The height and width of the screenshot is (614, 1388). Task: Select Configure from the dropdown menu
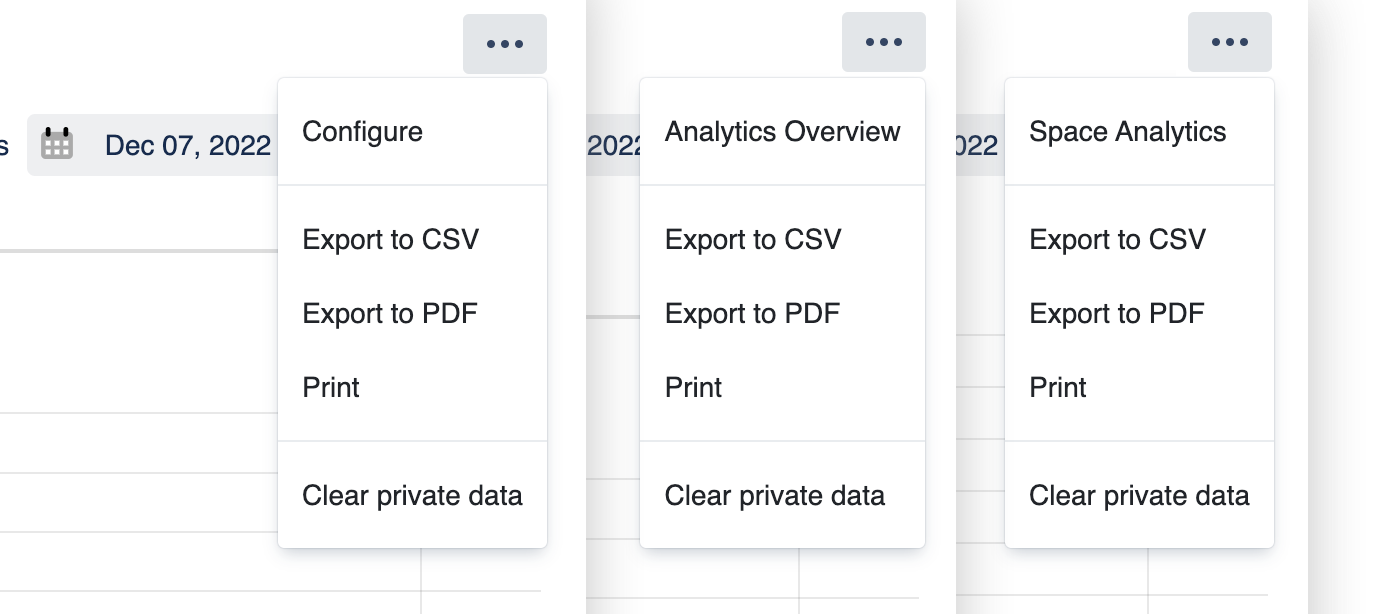tap(362, 132)
